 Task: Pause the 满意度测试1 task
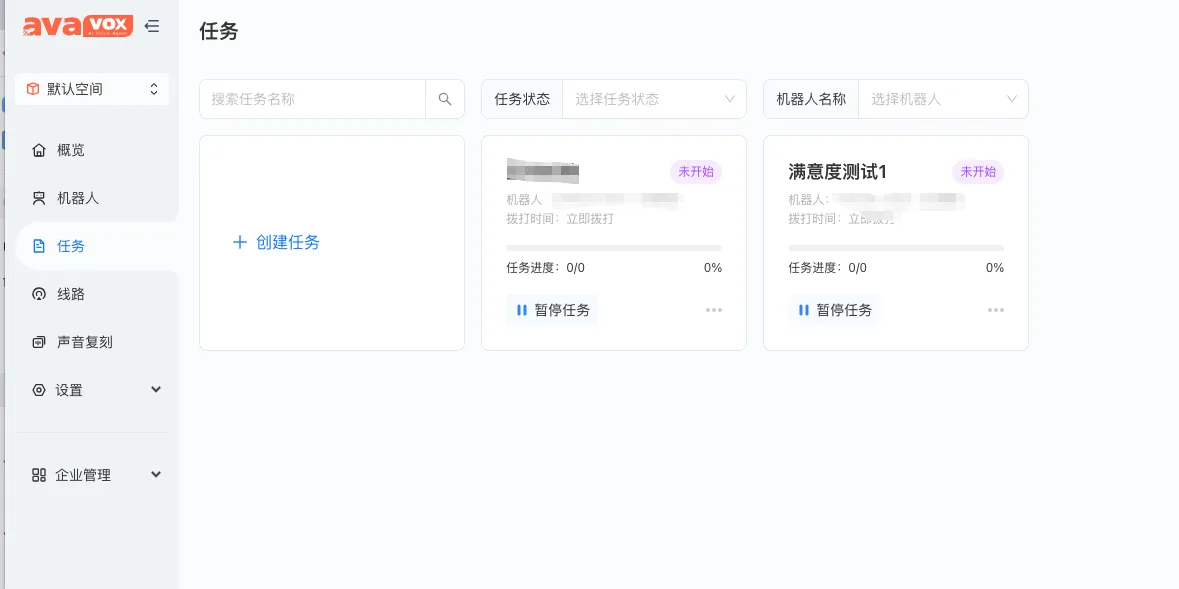tap(834, 310)
